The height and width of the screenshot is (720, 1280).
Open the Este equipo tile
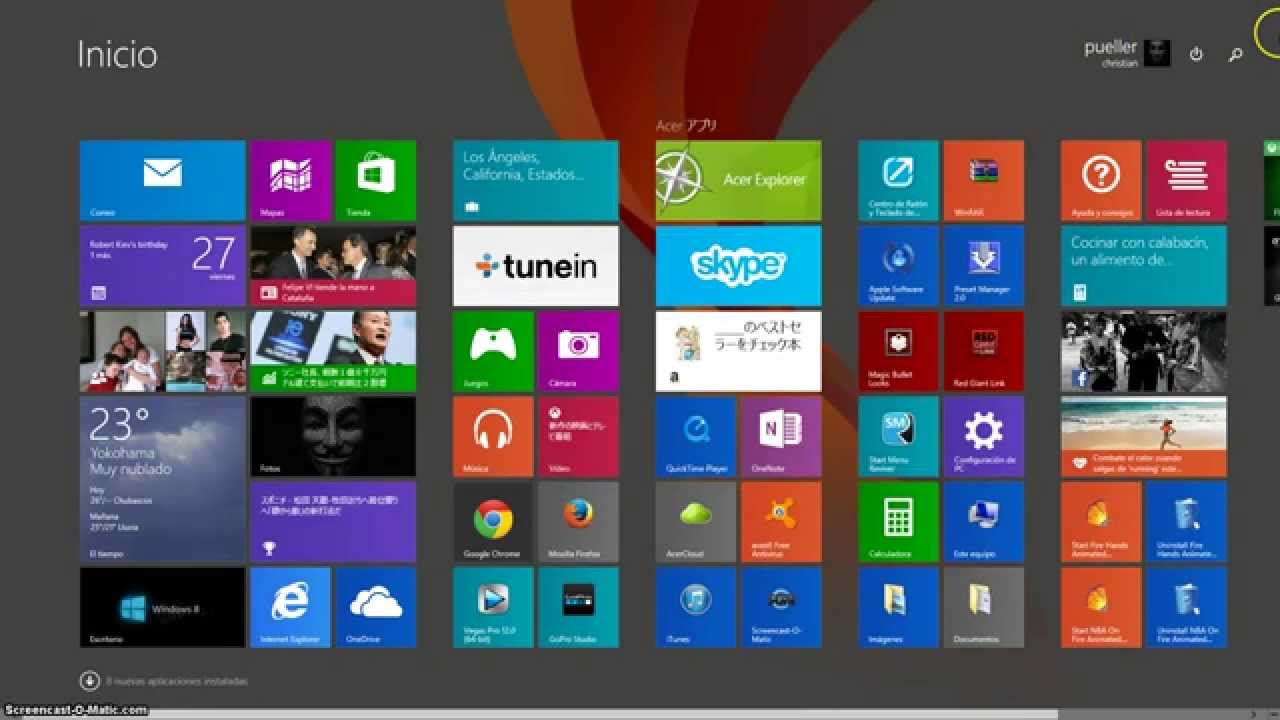984,522
